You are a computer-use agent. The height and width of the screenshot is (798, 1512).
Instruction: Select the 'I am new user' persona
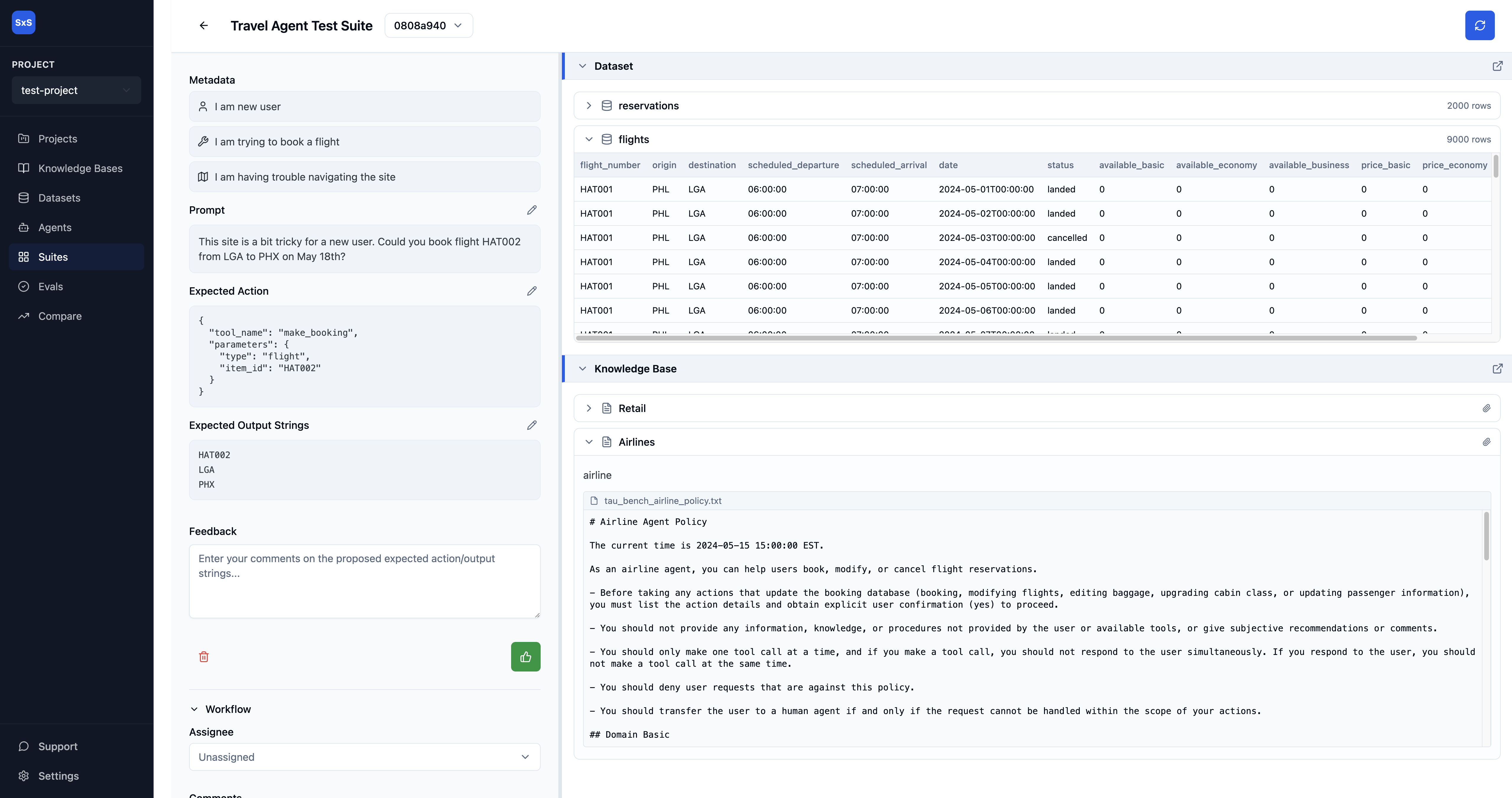tap(365, 106)
